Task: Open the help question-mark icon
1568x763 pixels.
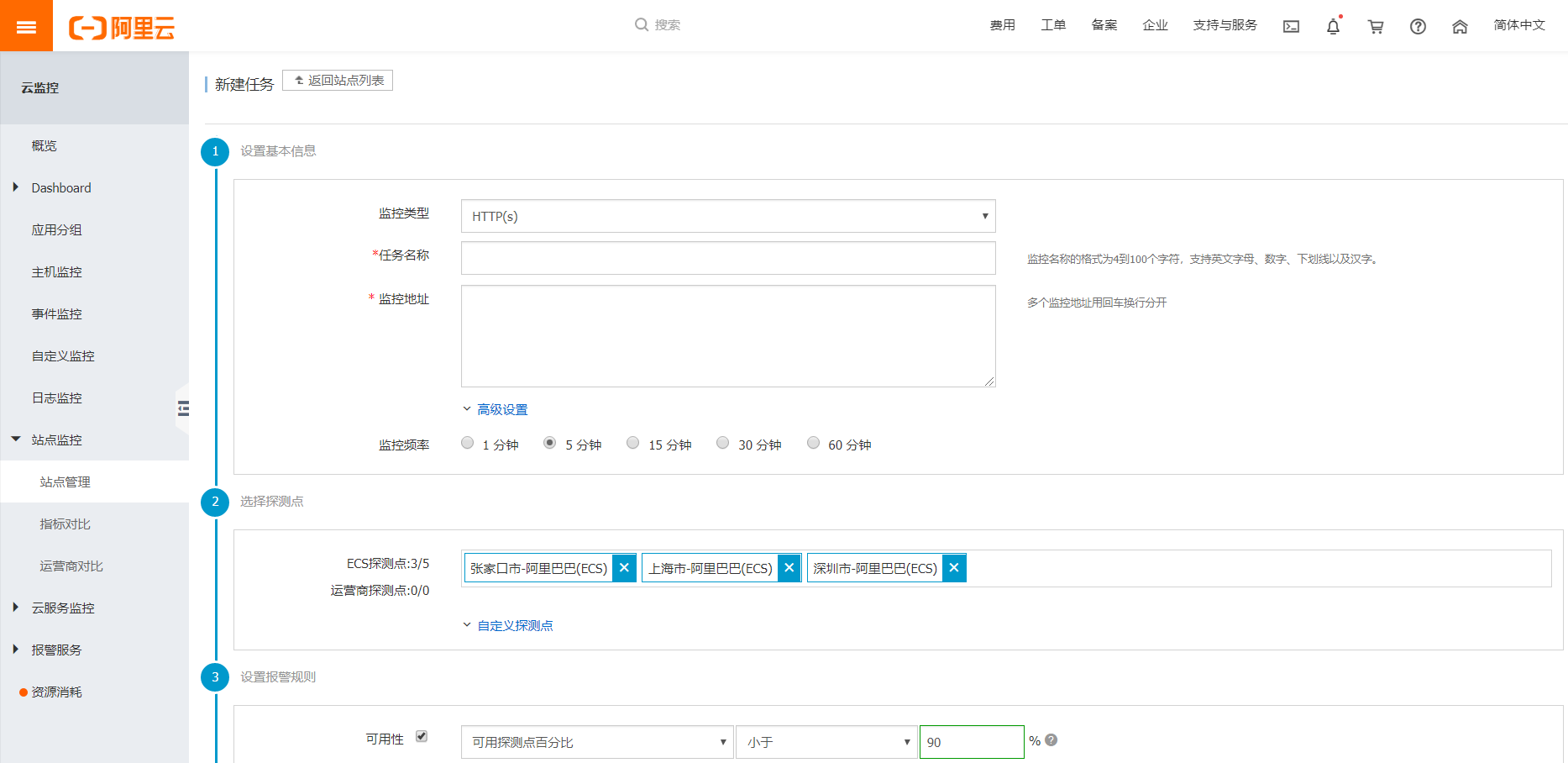Action: tap(1418, 26)
